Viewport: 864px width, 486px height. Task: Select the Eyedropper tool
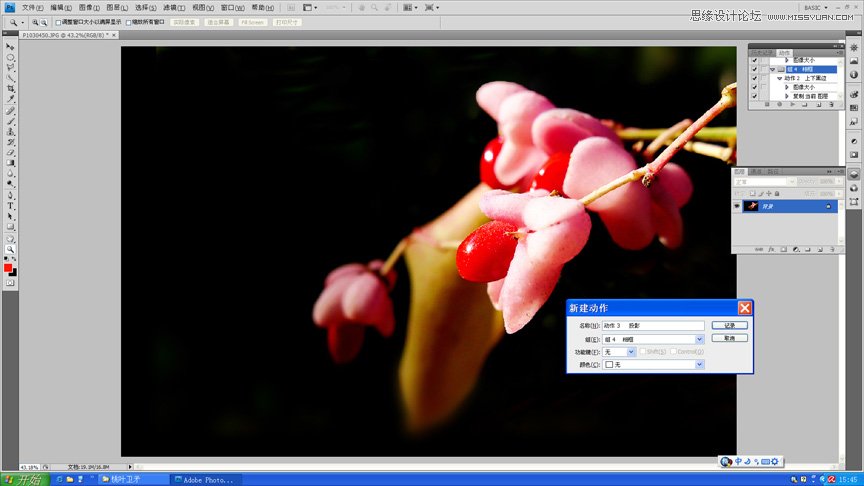[10, 99]
